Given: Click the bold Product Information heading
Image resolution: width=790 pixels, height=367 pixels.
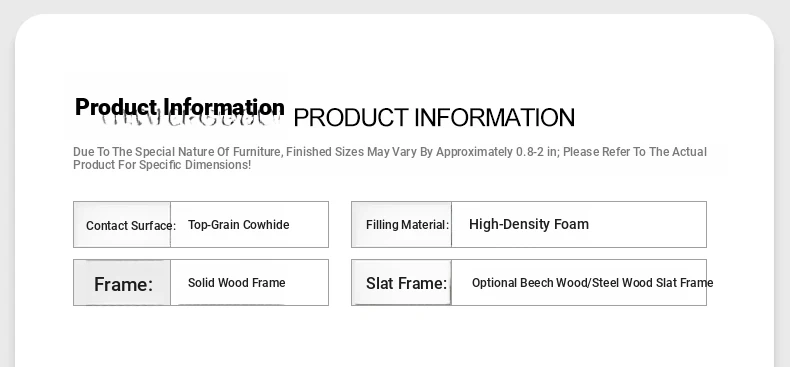Looking at the screenshot, I should [180, 107].
